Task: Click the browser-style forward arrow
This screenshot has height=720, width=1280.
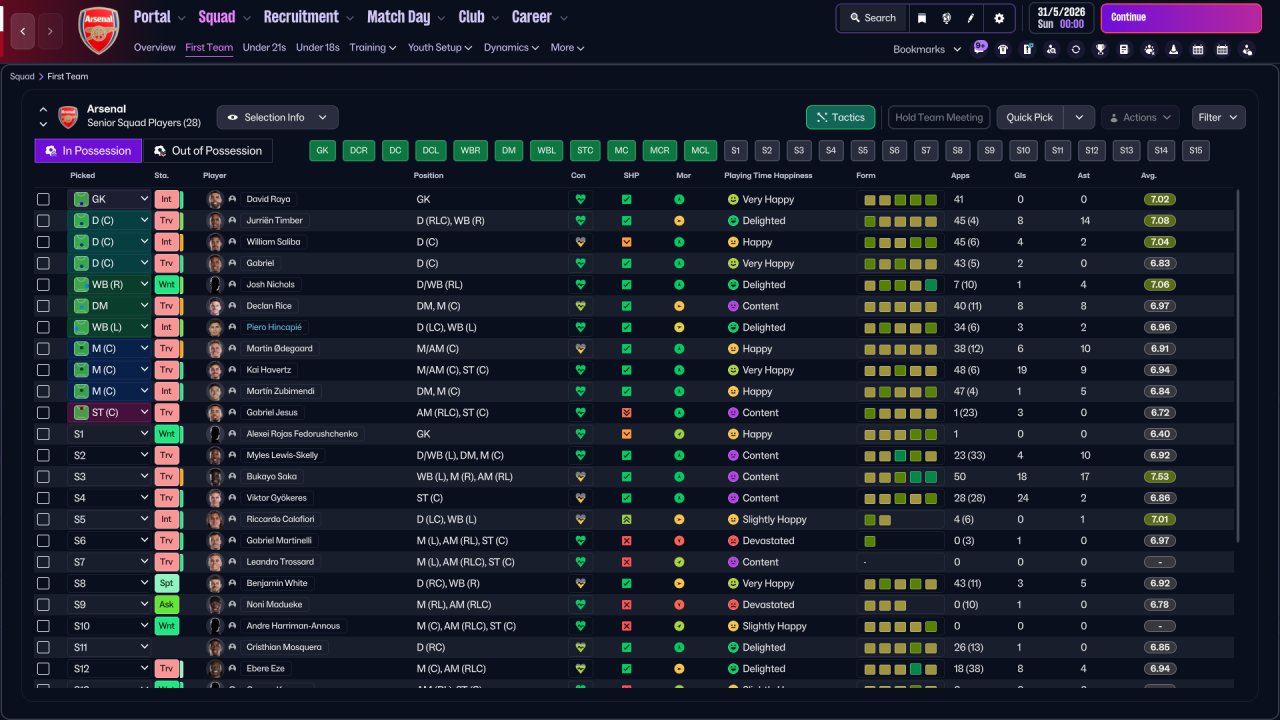Action: click(x=51, y=32)
